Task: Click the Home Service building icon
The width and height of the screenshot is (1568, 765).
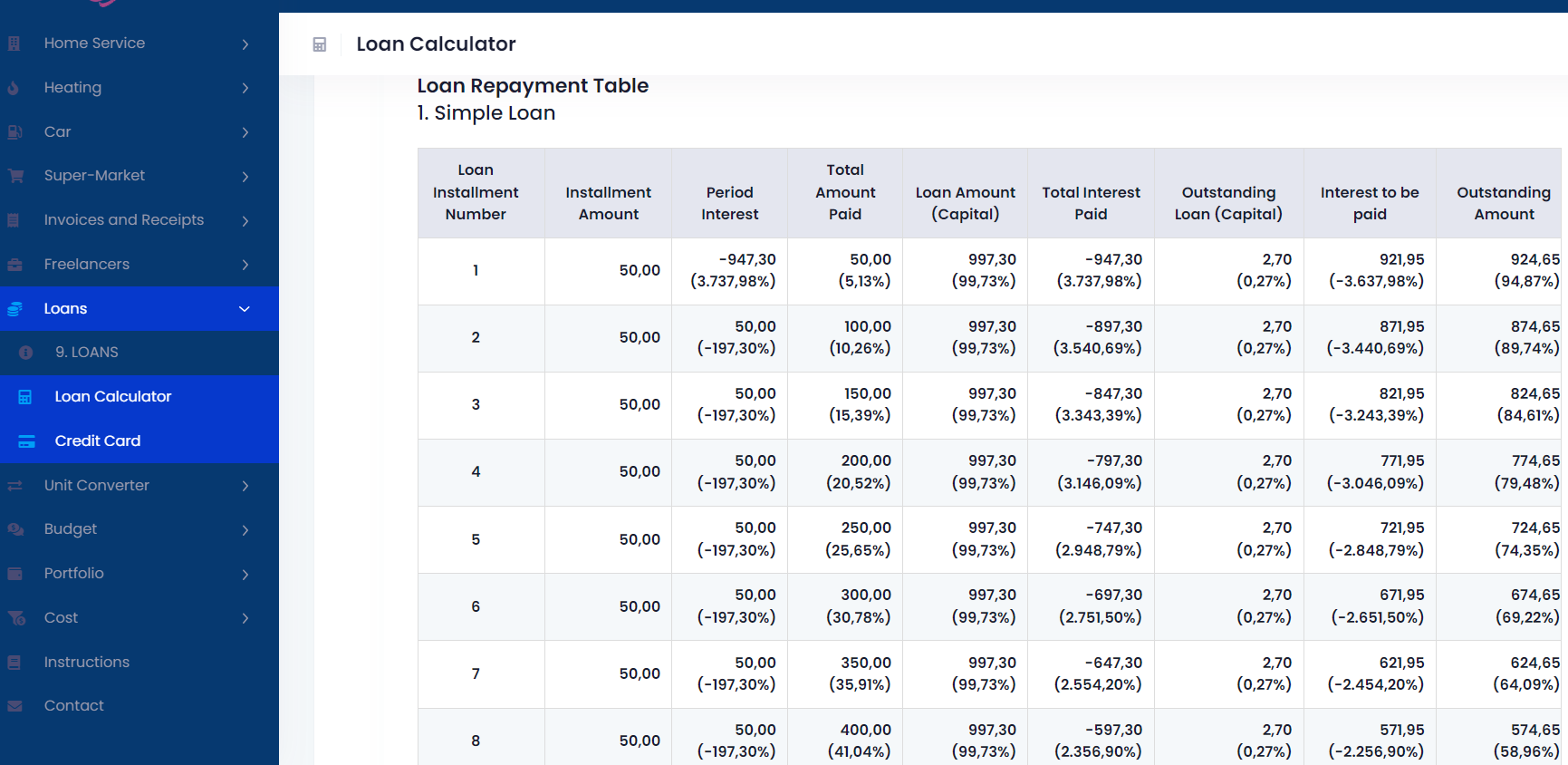Action: coord(14,44)
